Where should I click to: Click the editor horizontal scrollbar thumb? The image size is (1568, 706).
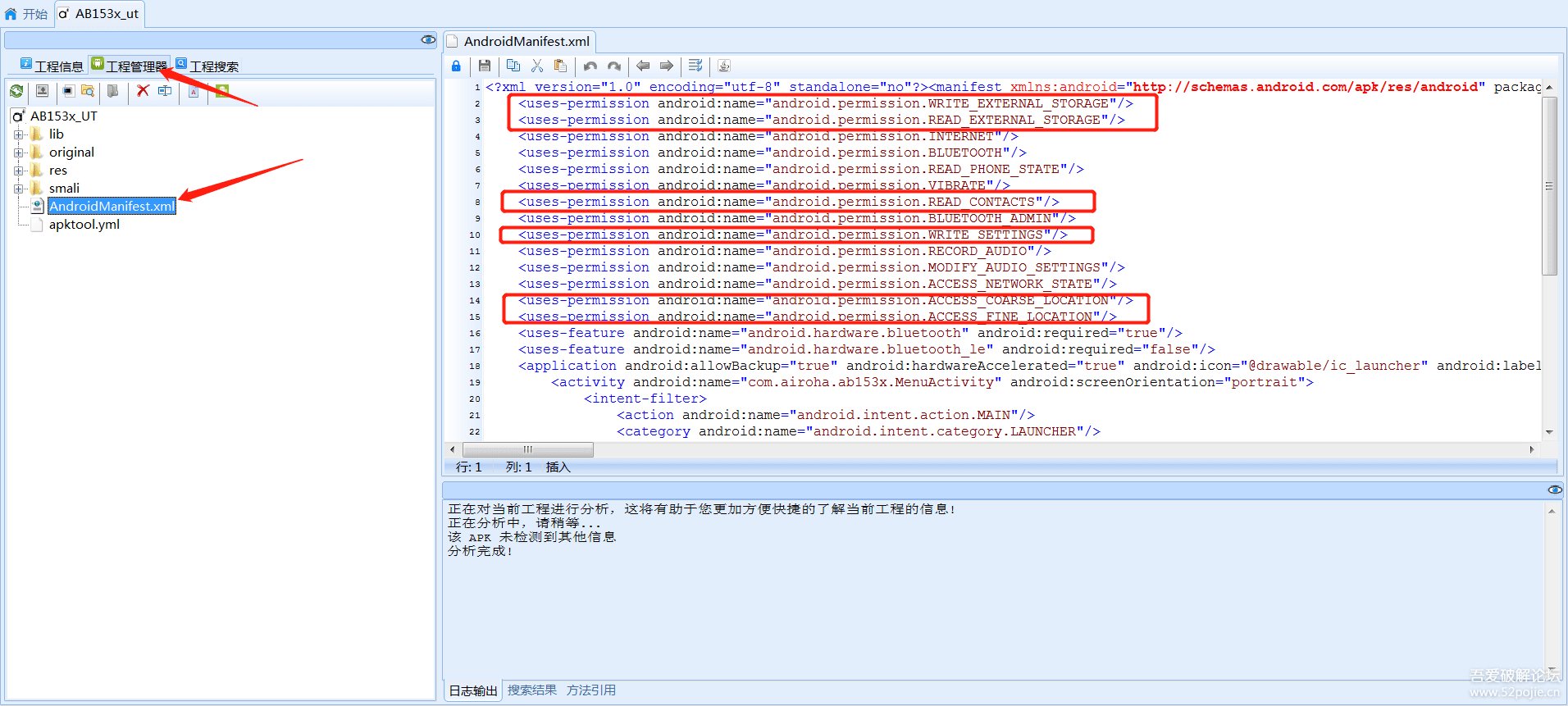click(527, 449)
